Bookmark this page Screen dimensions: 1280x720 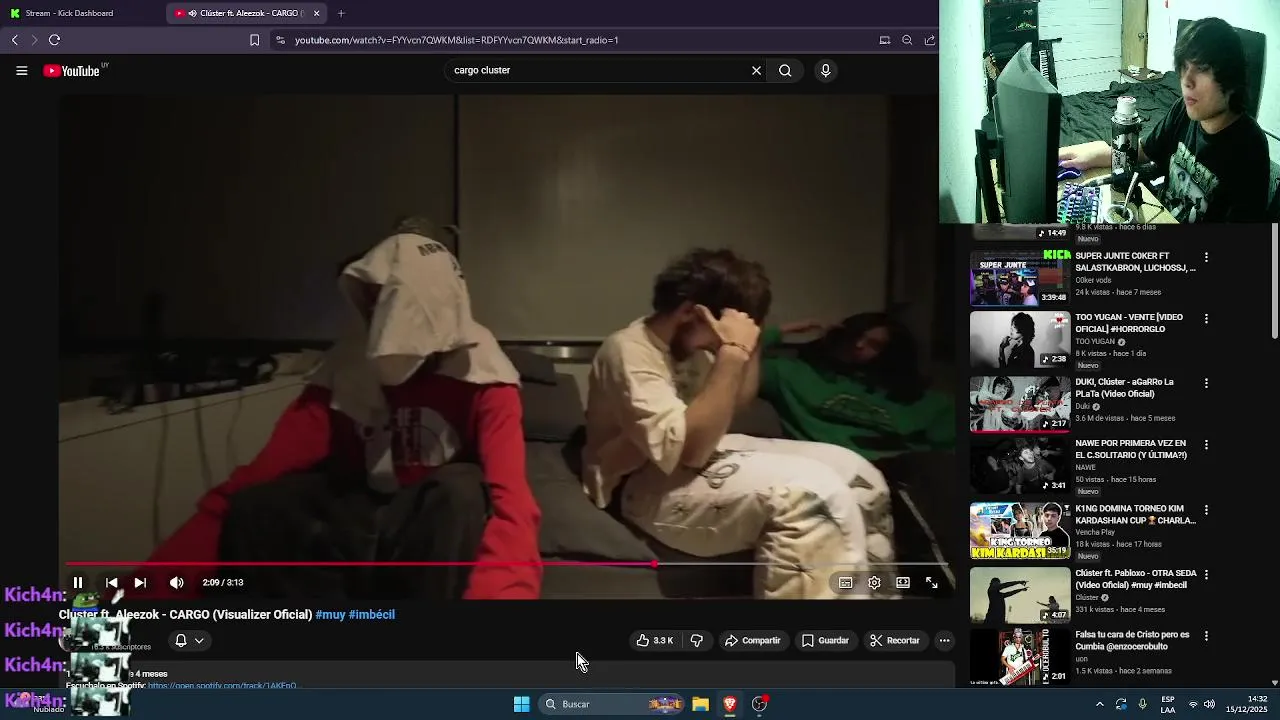[x=254, y=40]
